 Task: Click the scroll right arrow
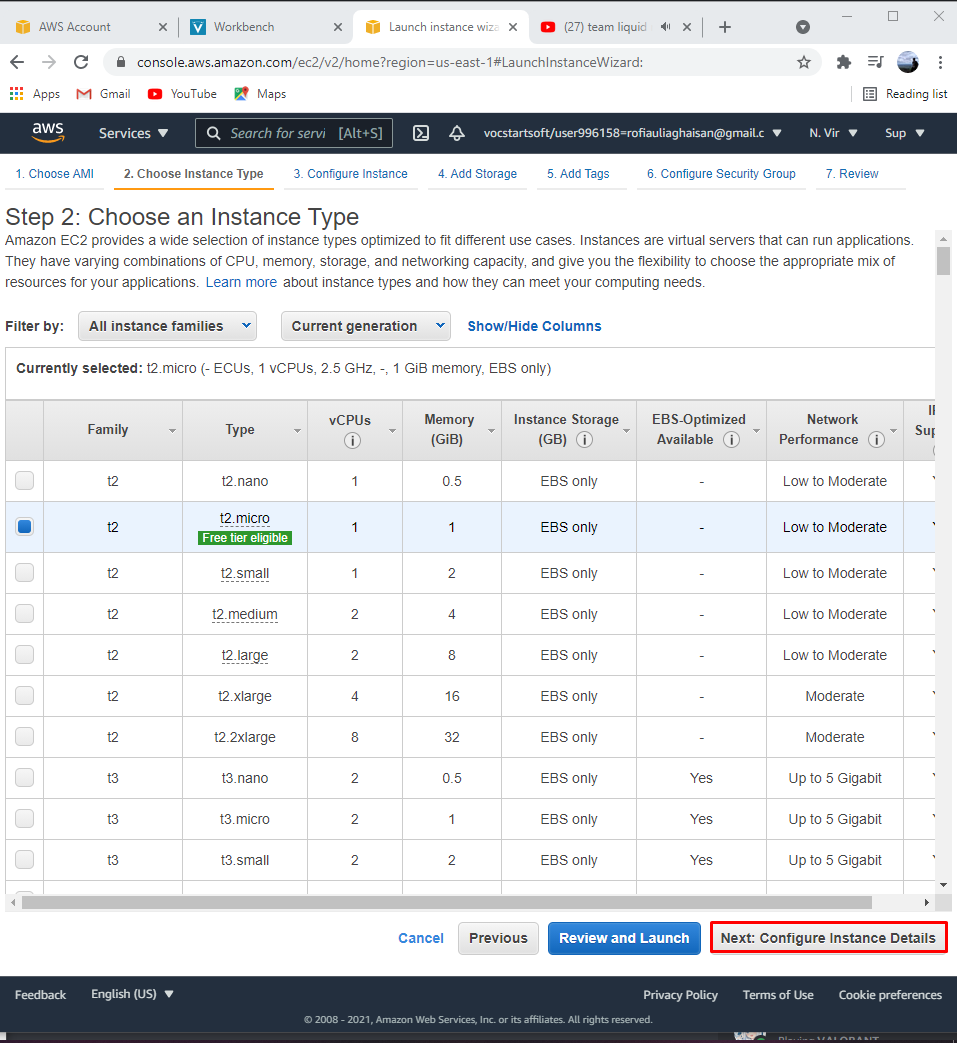tap(927, 903)
